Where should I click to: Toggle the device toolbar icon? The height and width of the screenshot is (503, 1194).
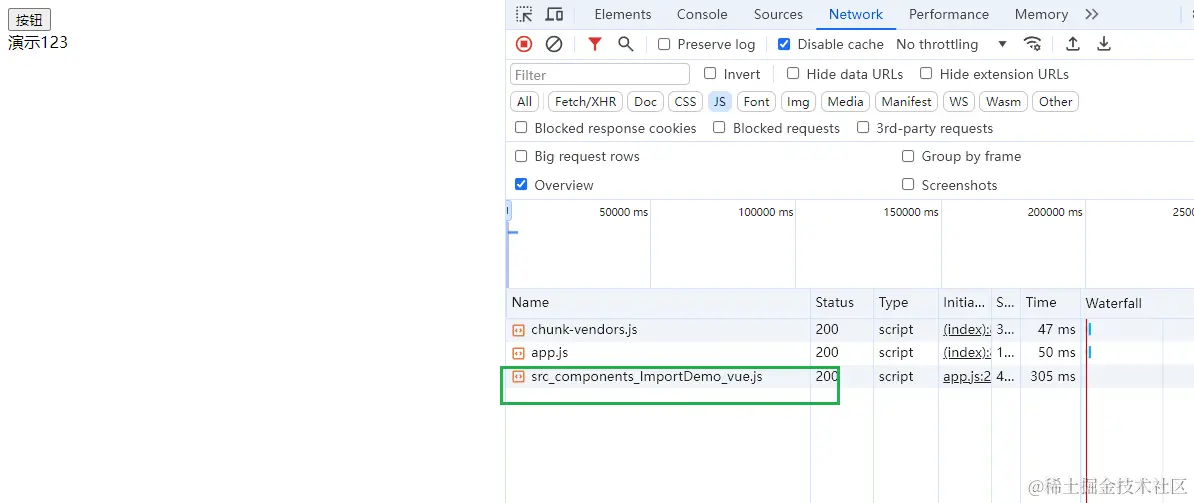554,14
